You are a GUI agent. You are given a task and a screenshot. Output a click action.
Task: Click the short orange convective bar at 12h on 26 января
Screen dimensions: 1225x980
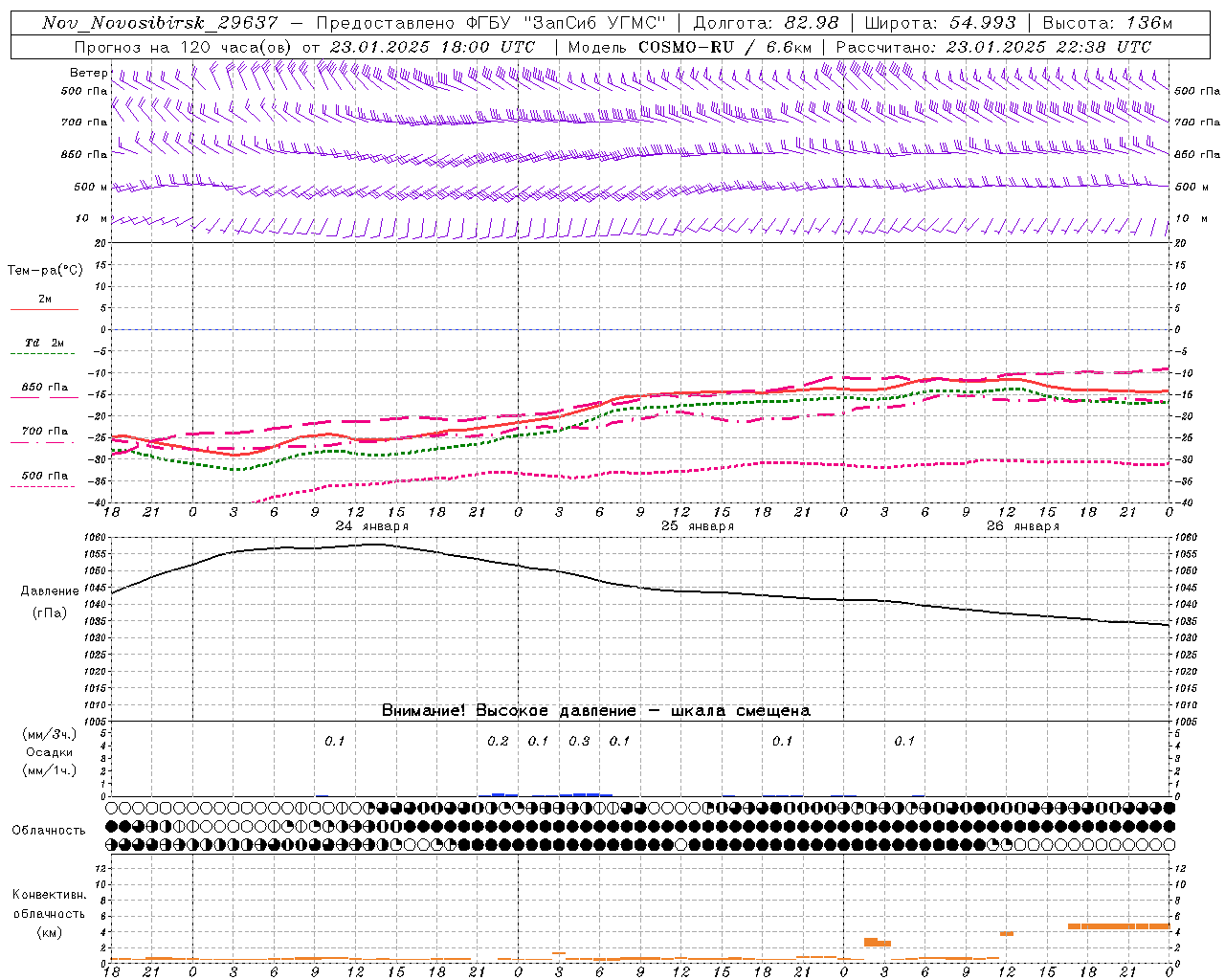tap(1007, 934)
